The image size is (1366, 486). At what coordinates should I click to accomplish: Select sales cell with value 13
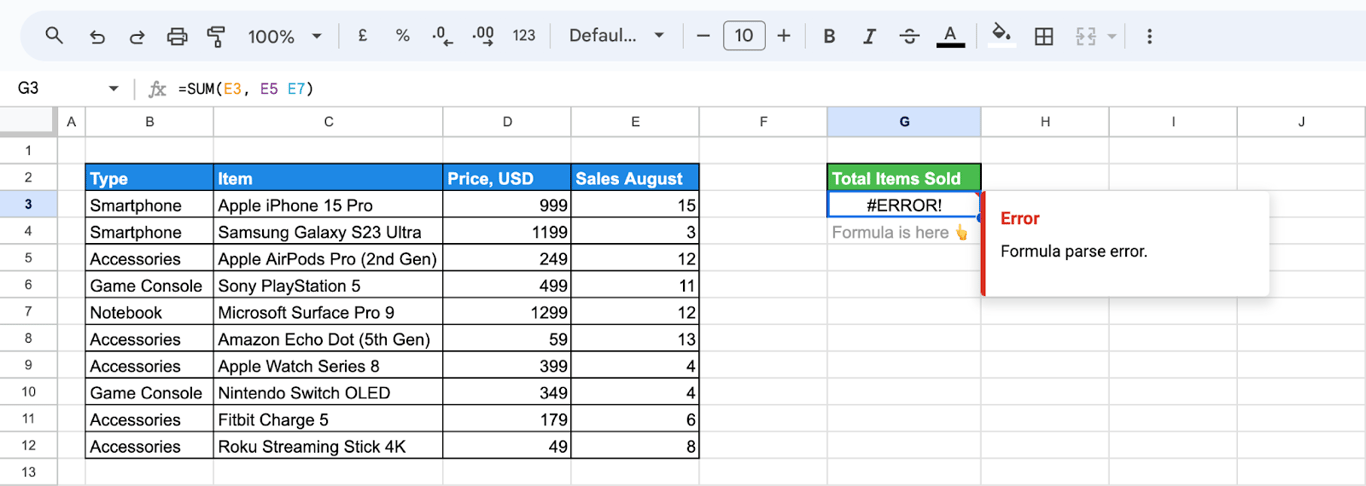635,340
